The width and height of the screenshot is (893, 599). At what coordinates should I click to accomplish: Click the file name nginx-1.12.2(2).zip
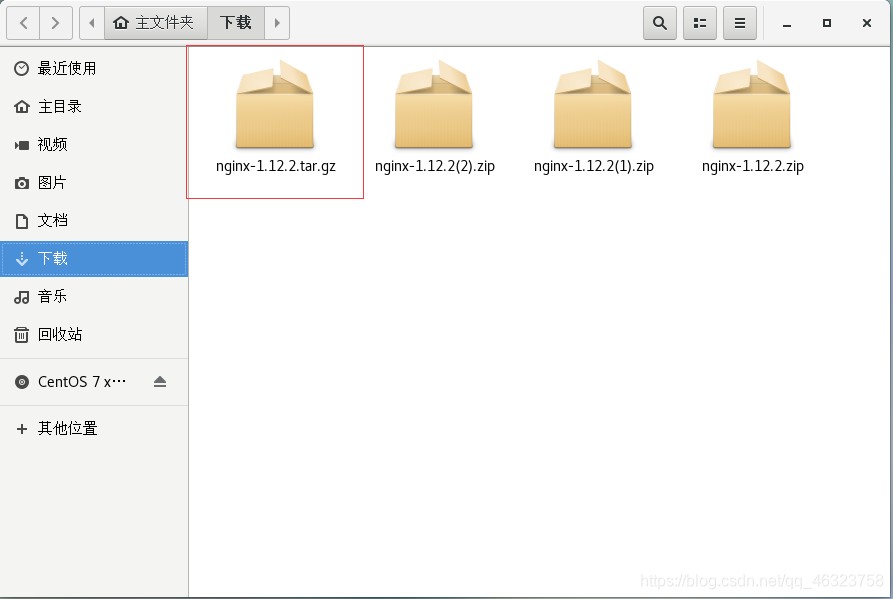point(435,166)
